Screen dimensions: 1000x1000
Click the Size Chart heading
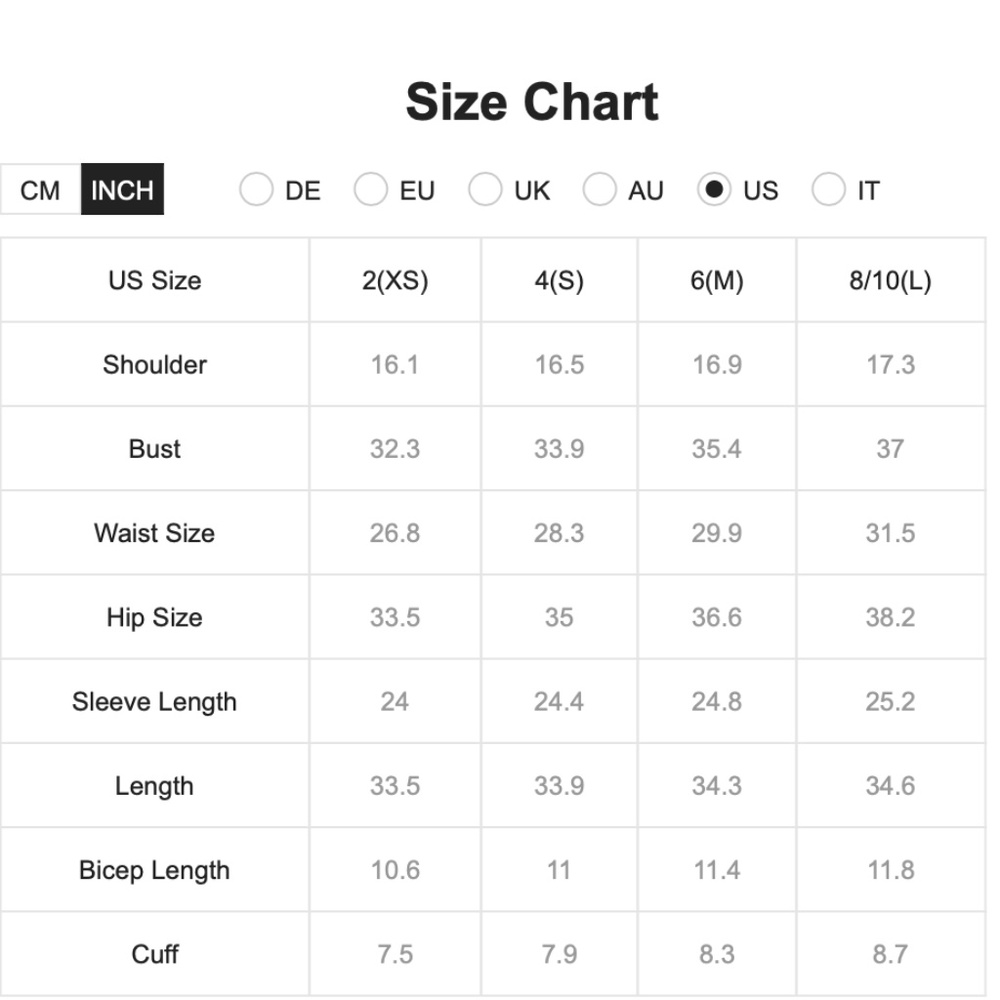532,102
